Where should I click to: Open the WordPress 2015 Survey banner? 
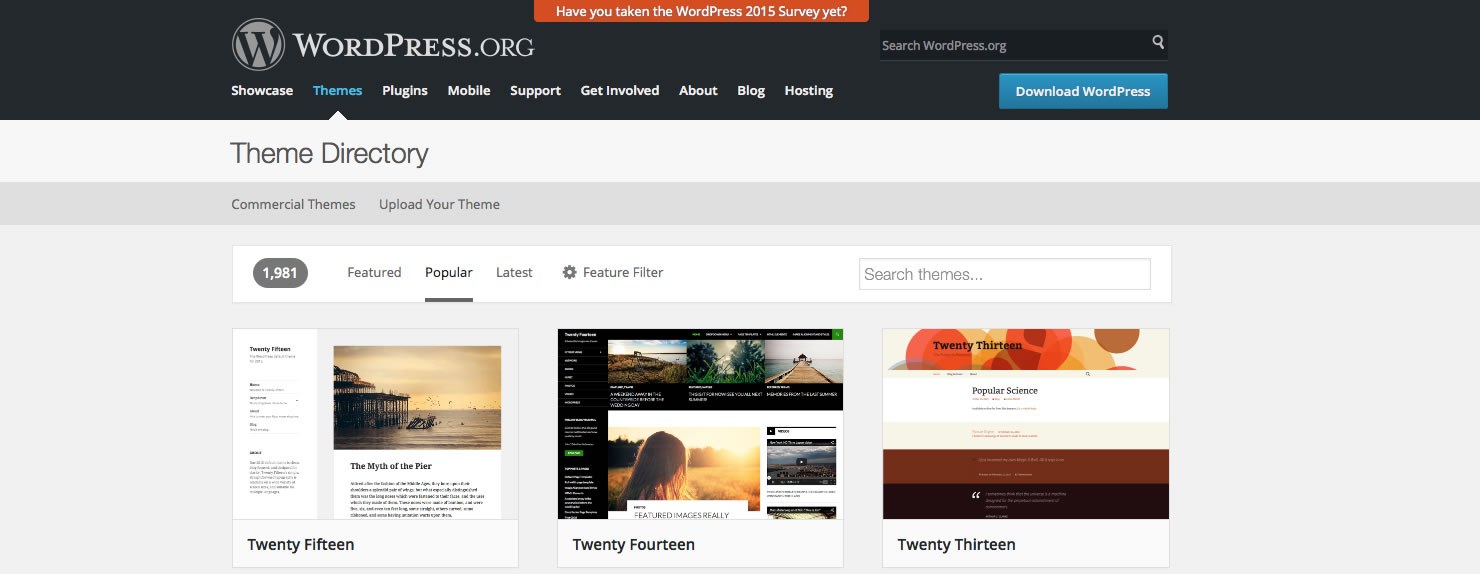point(701,11)
